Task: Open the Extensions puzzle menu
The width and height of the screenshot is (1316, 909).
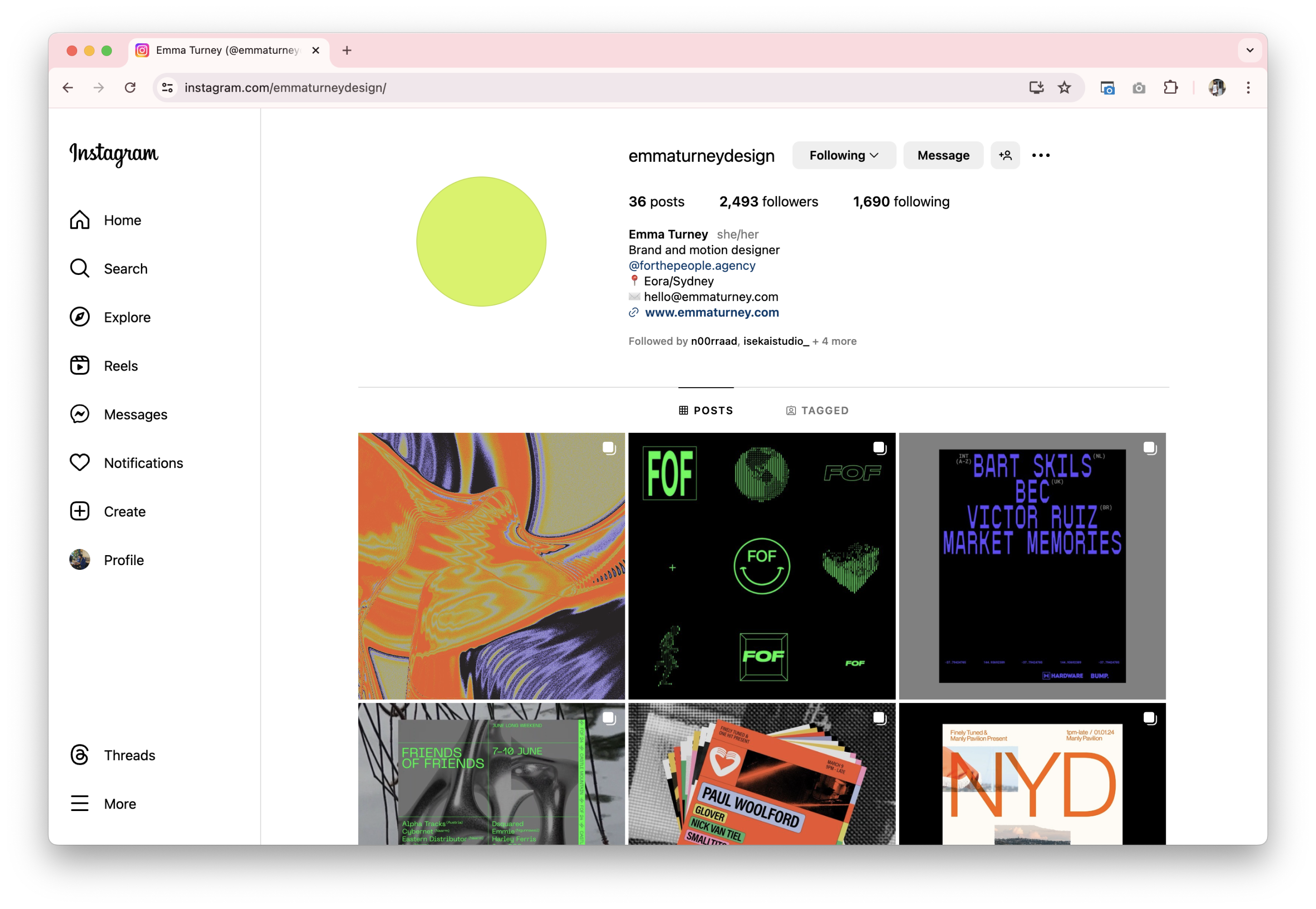Action: coord(1171,88)
